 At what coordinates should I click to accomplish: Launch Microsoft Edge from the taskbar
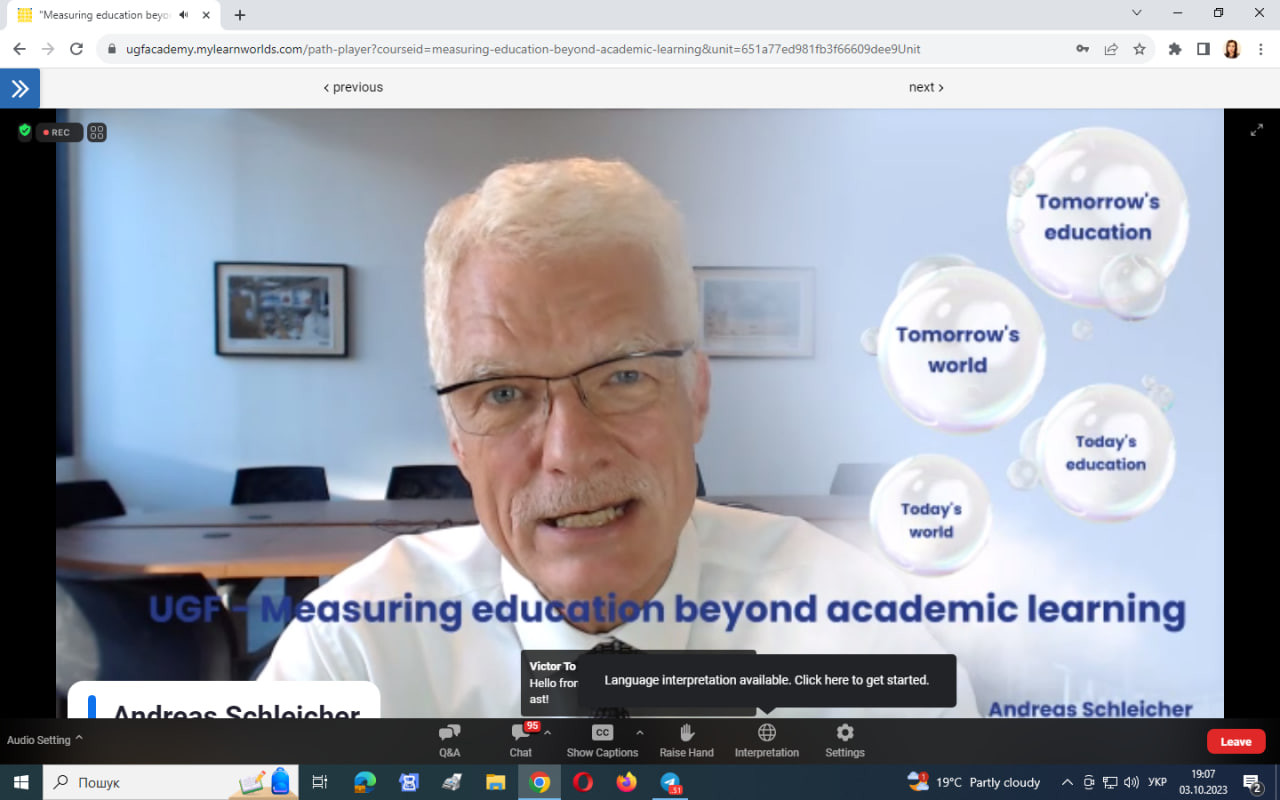pos(365,782)
